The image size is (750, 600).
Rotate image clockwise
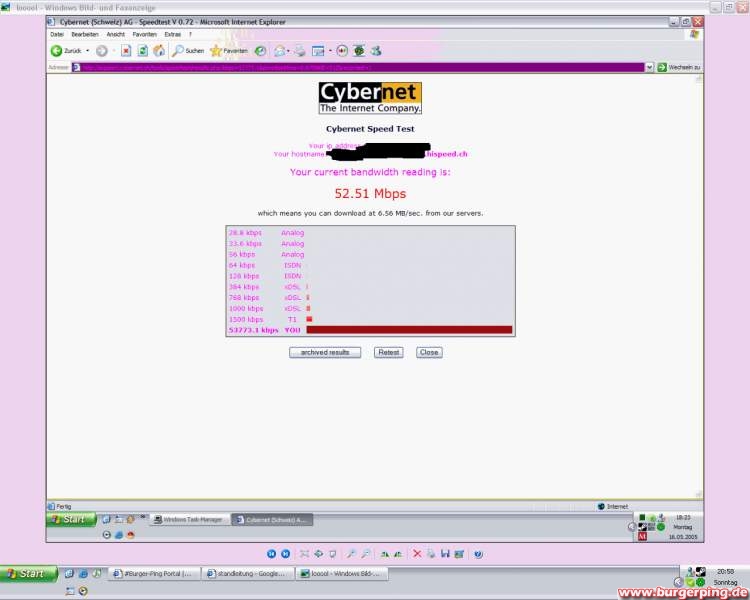tap(384, 553)
